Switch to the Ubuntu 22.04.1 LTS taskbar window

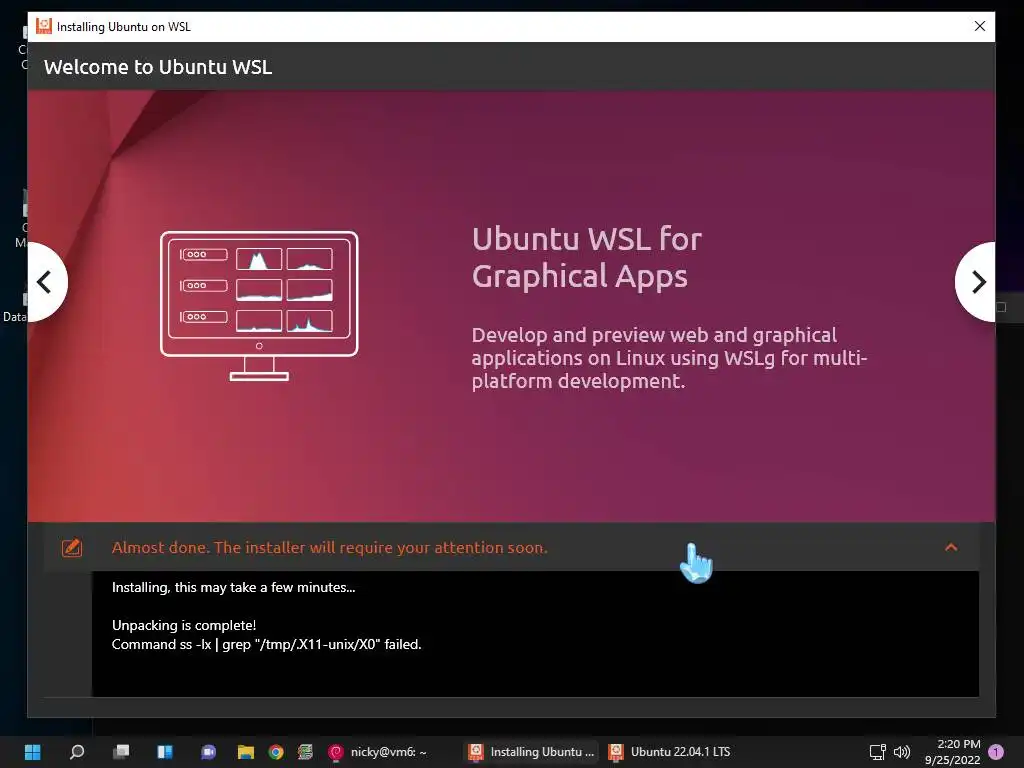[670, 752]
